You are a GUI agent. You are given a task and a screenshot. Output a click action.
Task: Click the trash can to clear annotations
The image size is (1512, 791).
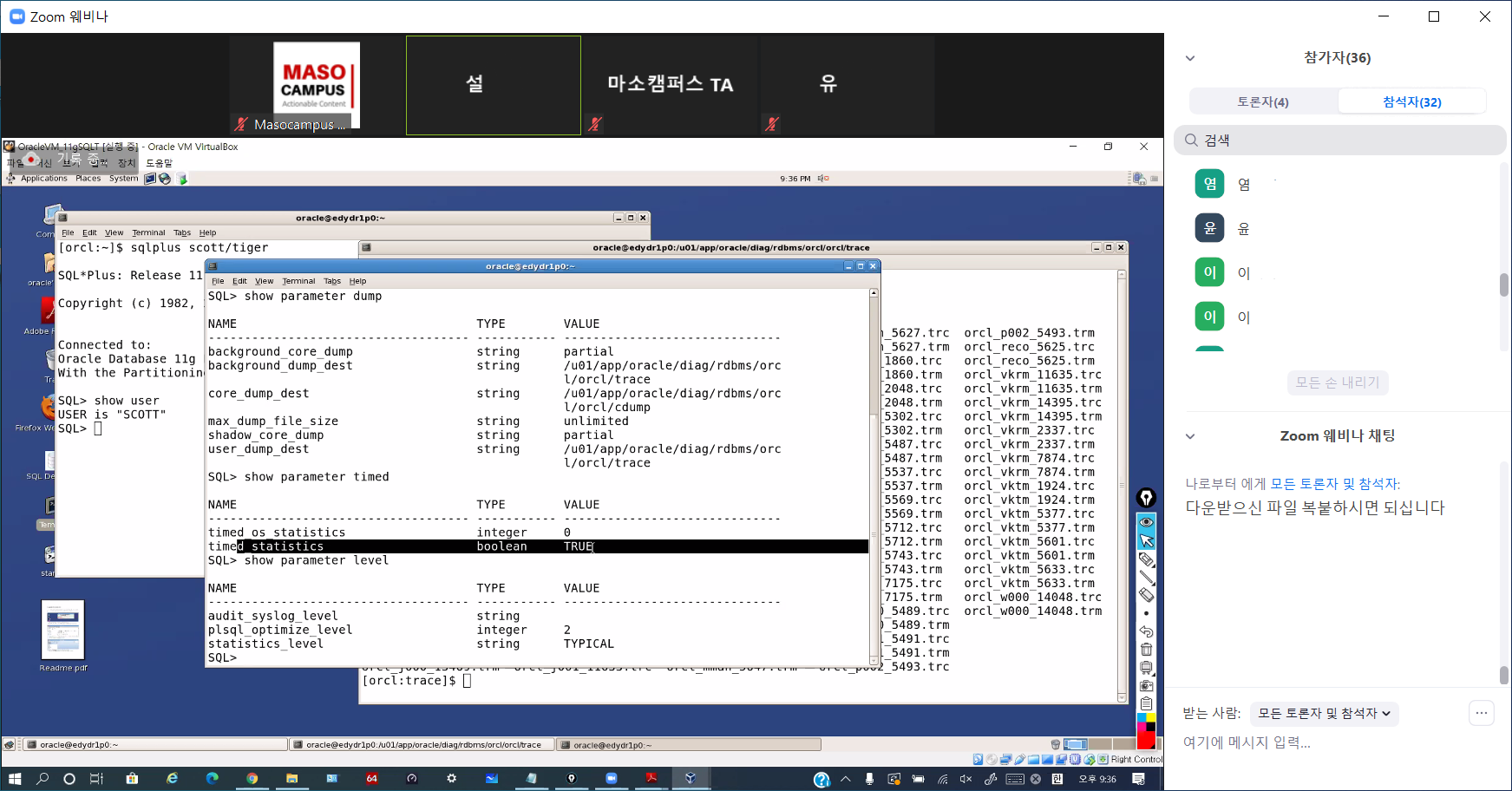[1146, 650]
